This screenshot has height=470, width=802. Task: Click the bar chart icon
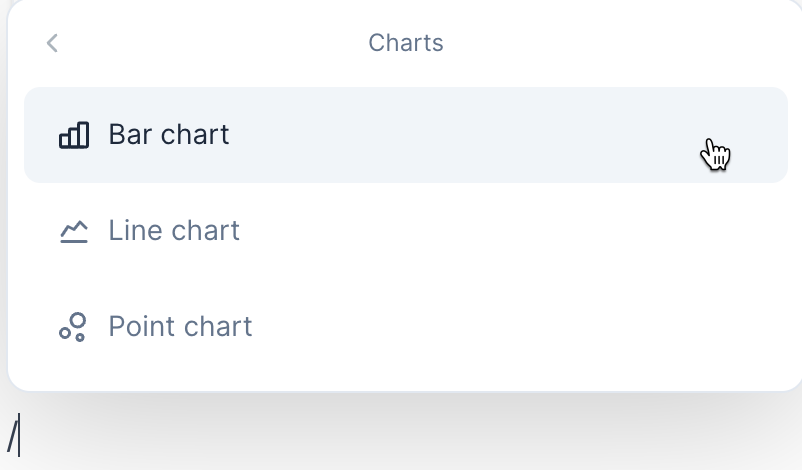click(x=74, y=135)
